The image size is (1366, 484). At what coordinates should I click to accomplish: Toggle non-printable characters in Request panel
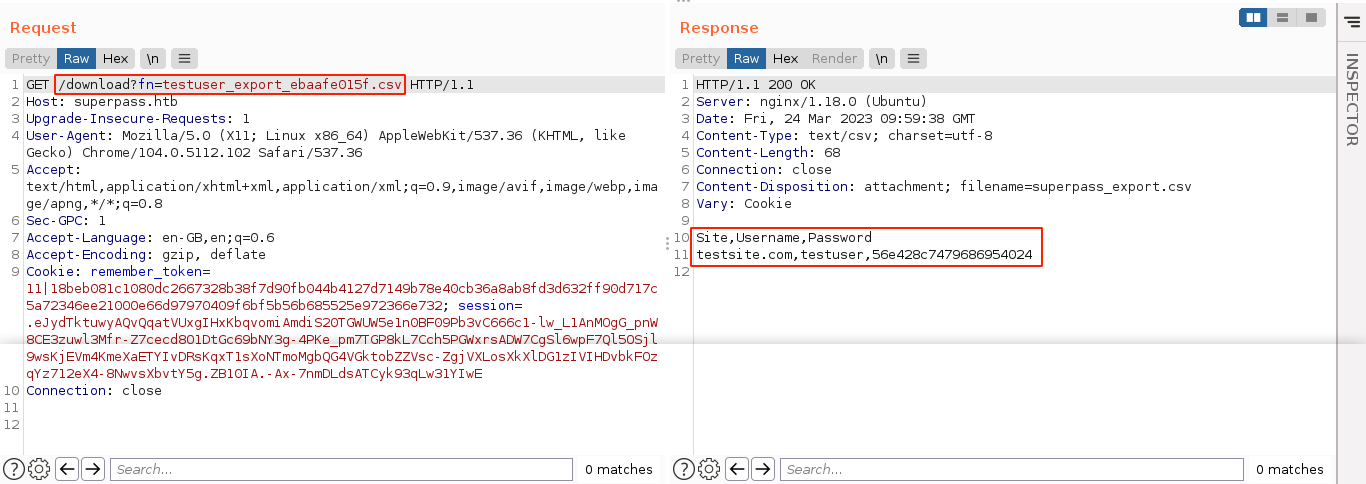click(152, 59)
